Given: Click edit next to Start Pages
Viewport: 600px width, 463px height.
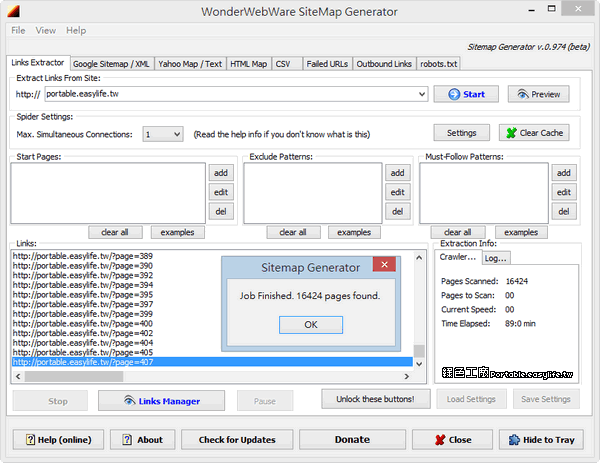Looking at the screenshot, I should pos(221,192).
